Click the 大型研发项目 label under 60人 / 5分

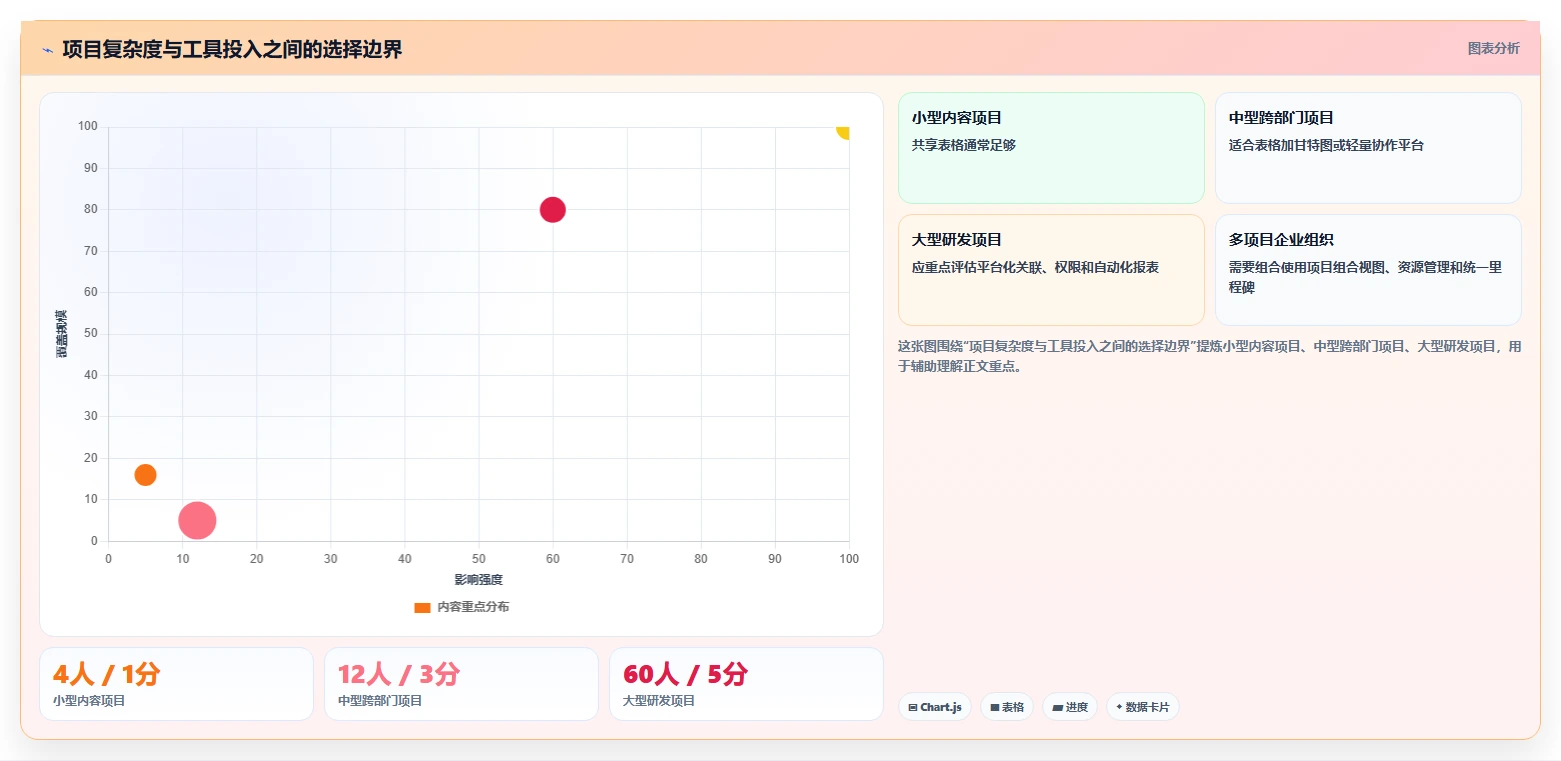coord(659,701)
